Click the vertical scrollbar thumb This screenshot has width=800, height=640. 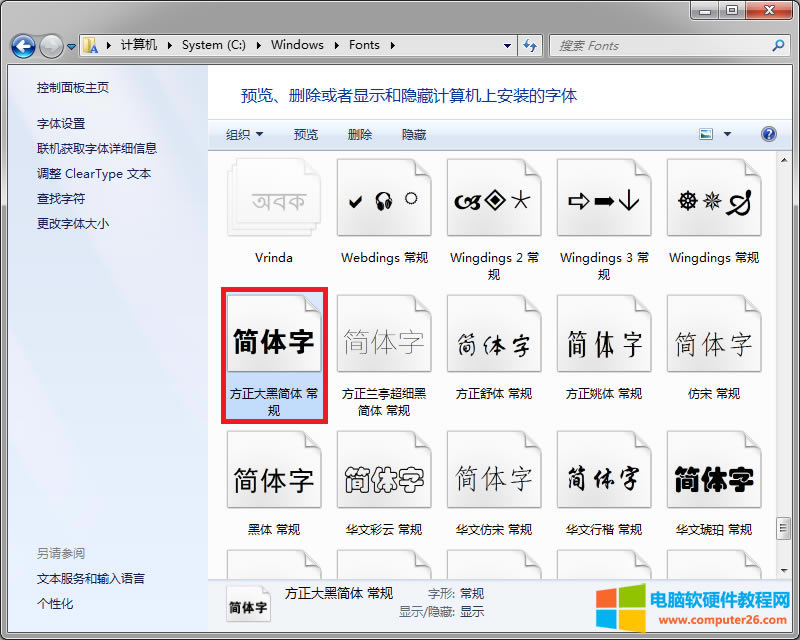784,529
